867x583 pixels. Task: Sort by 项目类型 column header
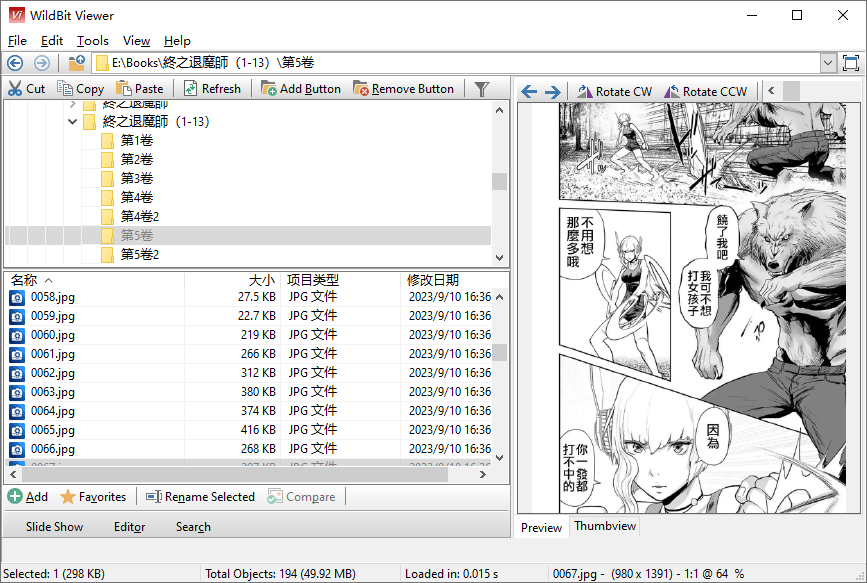[x=340, y=280]
